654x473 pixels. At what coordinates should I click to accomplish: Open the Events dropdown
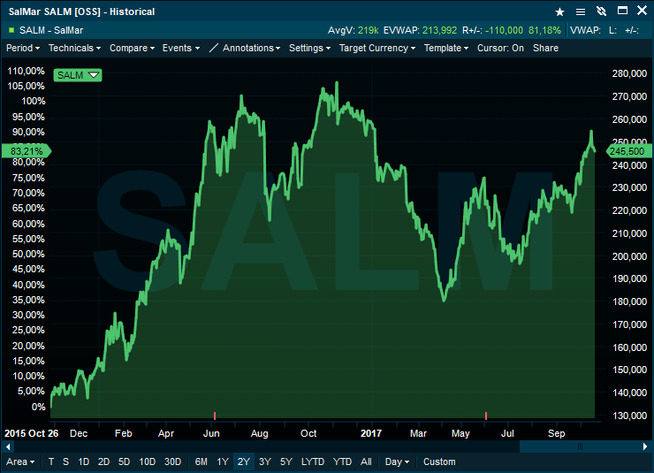coord(181,48)
